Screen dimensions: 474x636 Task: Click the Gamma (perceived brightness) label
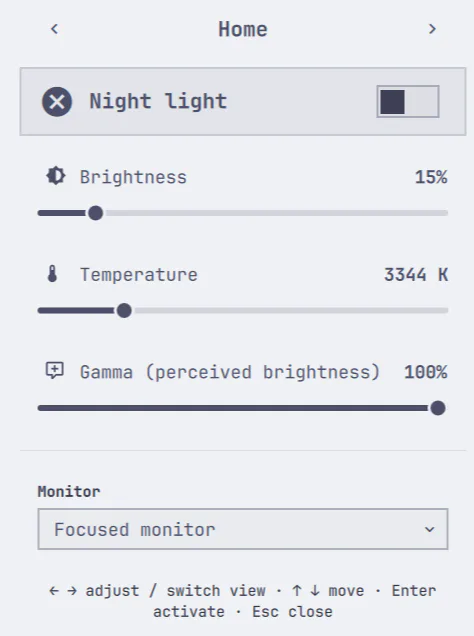230,372
